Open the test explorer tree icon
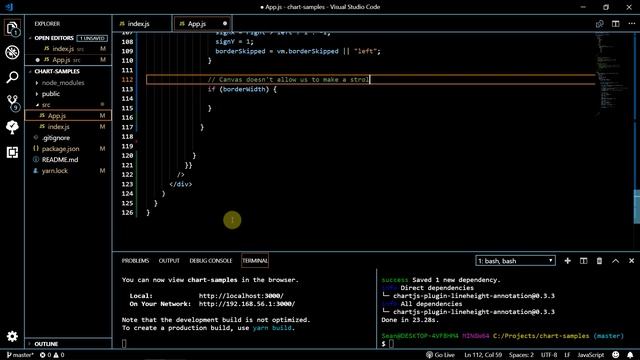Image resolution: width=640 pixels, height=360 pixels. 12,127
